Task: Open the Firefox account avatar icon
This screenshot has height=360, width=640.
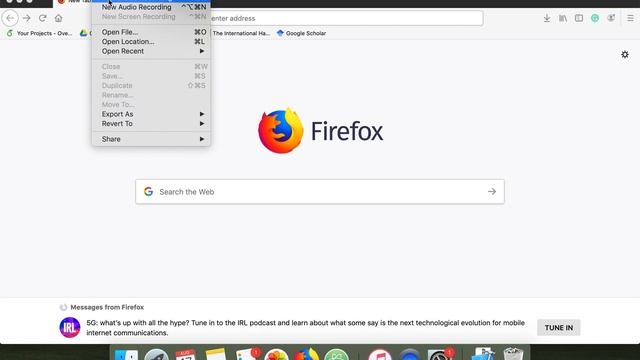Action: (611, 18)
